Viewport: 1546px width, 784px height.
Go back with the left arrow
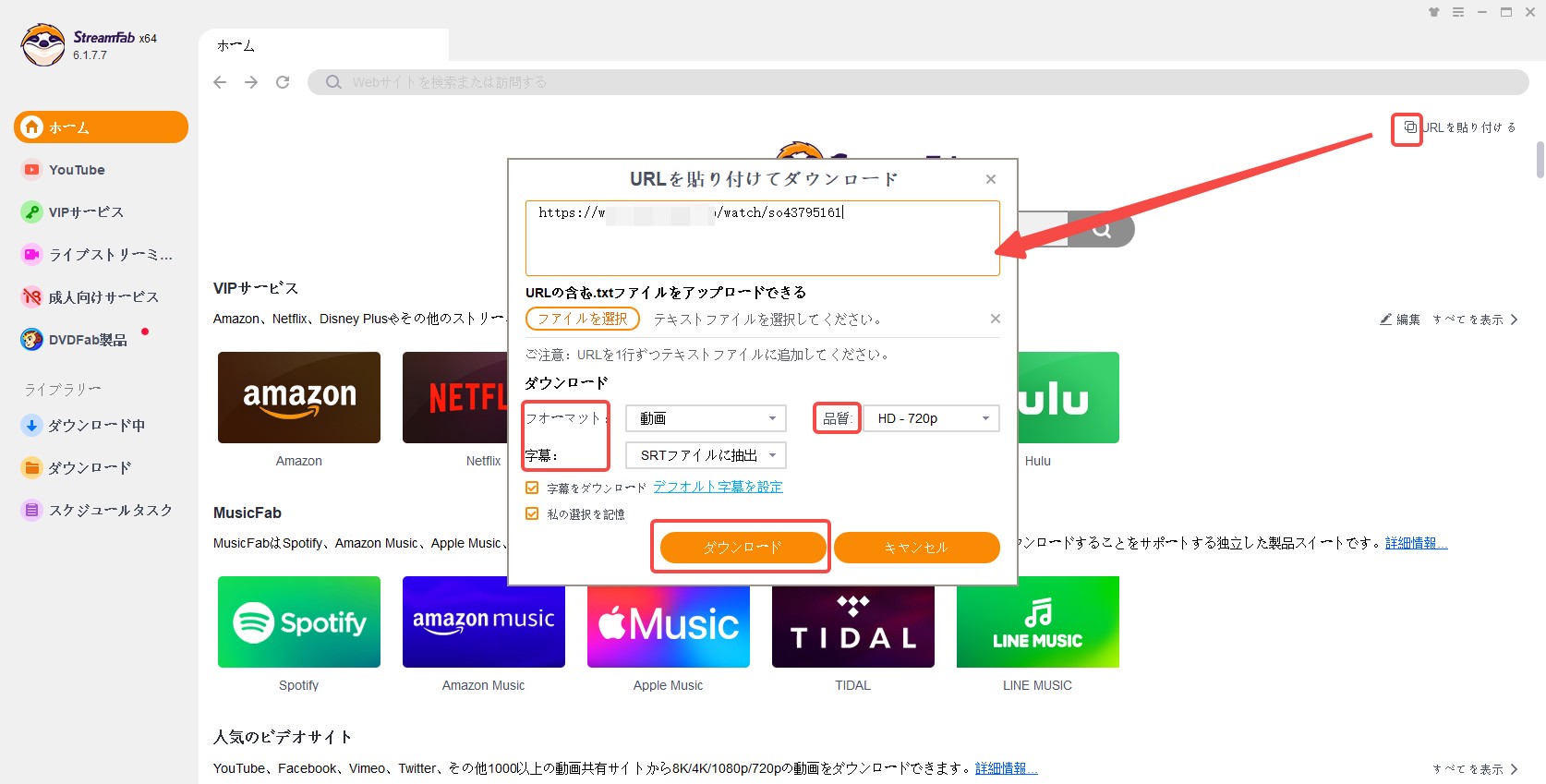[220, 82]
